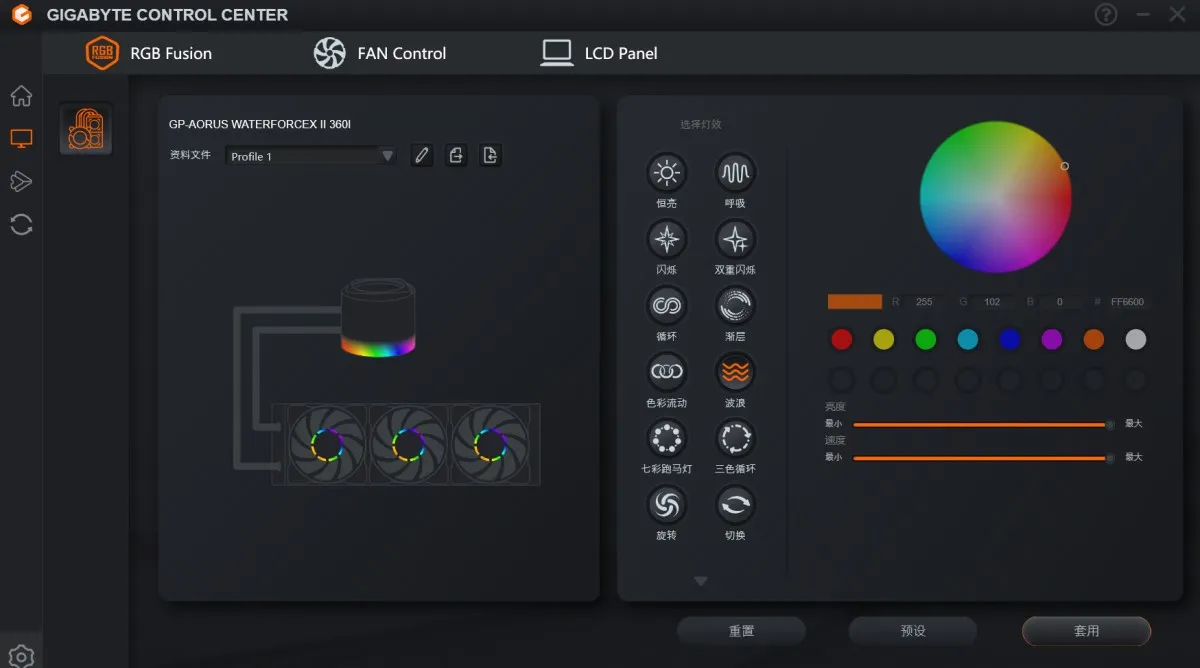Adjust the 速度 speed slider
This screenshot has height=668, width=1200.
click(983, 458)
